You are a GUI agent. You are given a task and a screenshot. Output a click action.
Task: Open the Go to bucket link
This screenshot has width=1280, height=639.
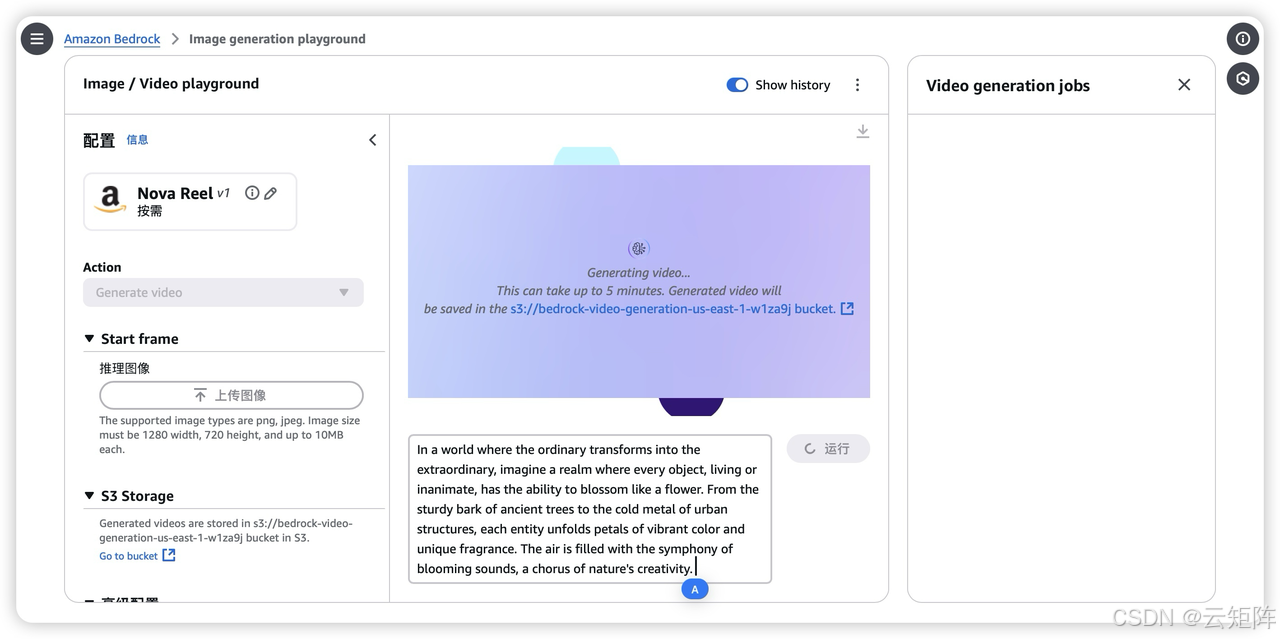128,556
